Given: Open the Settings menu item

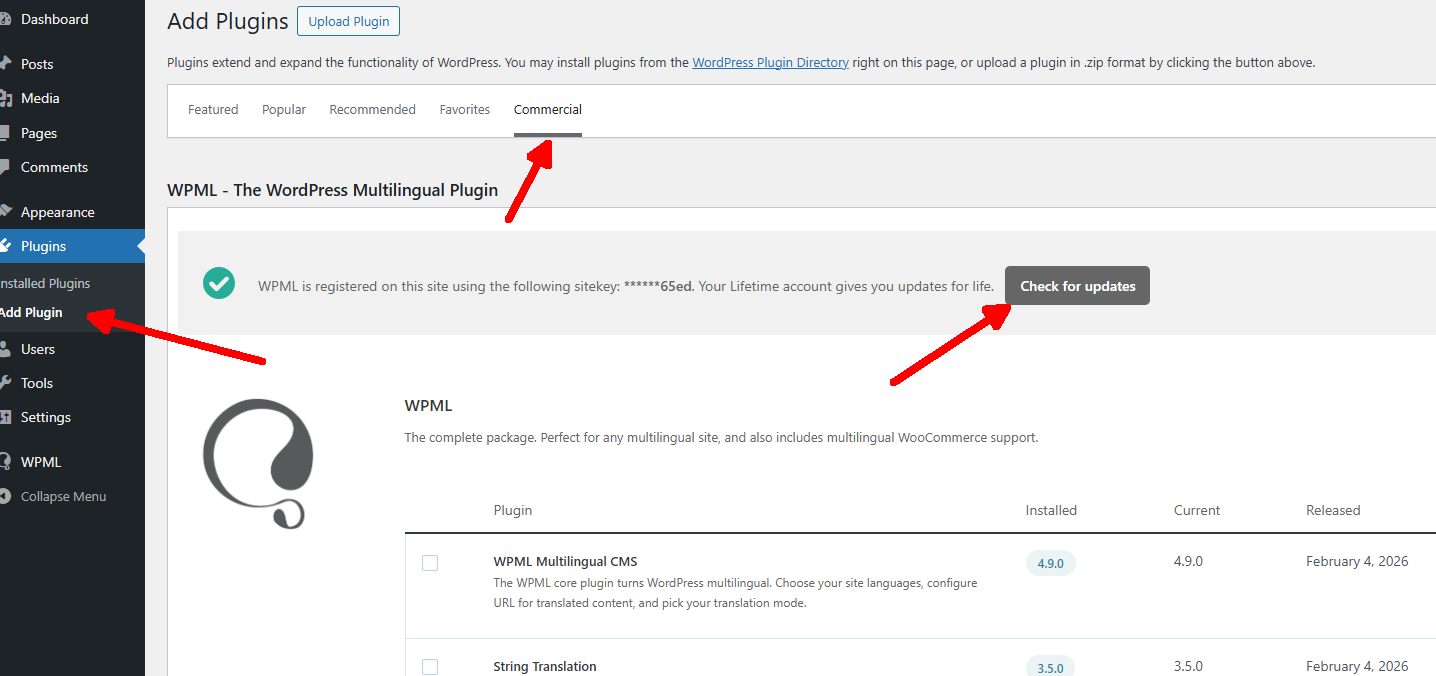Looking at the screenshot, I should point(46,417).
